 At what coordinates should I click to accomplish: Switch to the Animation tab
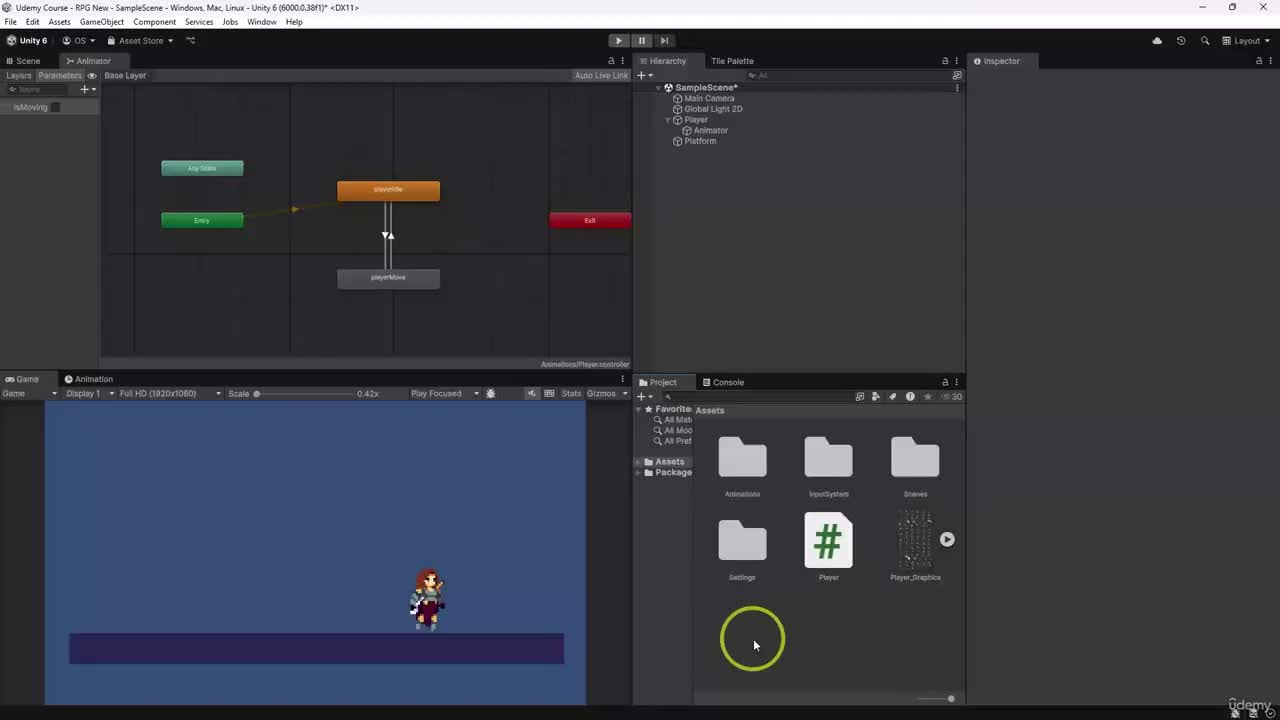89,379
